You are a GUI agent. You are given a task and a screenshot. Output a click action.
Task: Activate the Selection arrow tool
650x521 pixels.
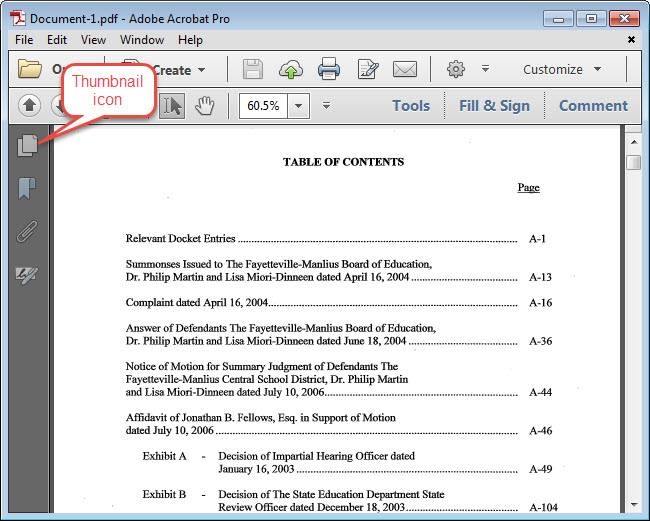point(172,106)
